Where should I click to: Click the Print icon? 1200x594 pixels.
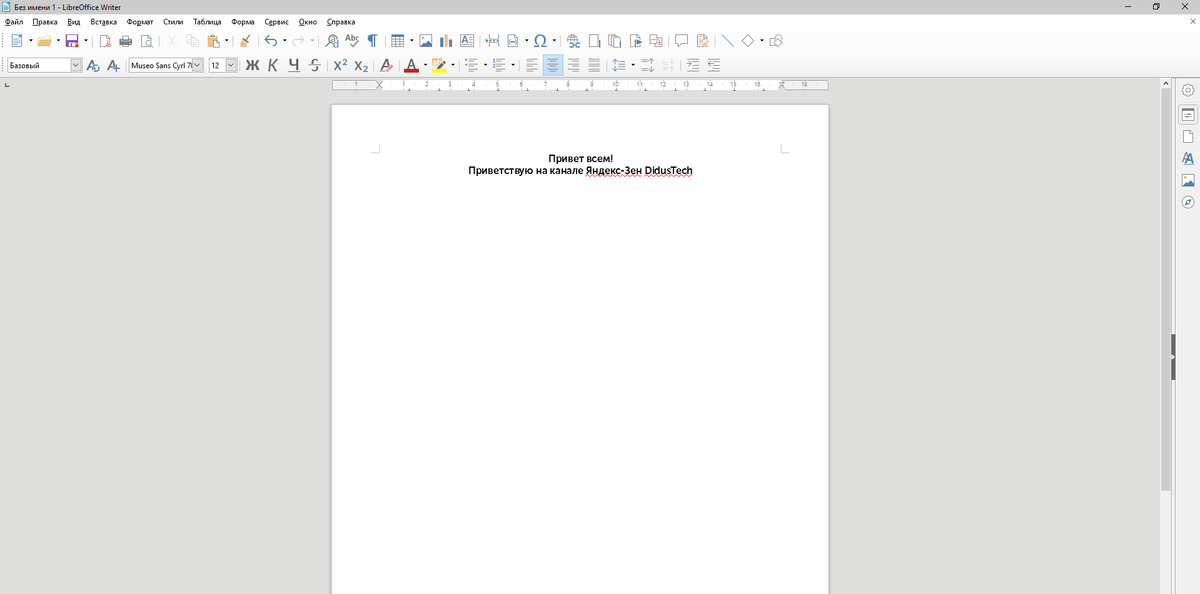pyautogui.click(x=125, y=41)
